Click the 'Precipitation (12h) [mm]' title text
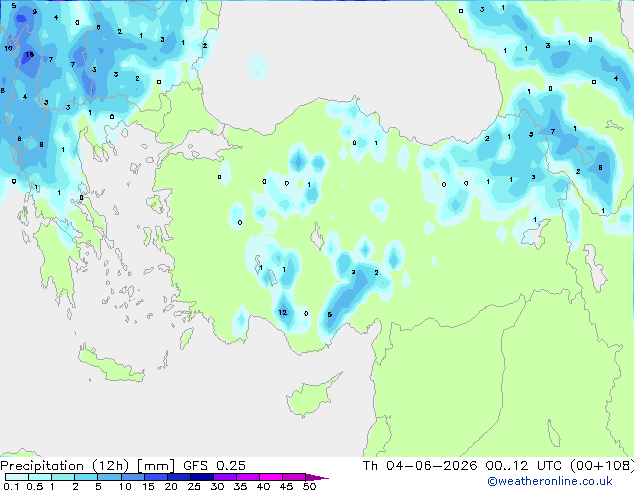This screenshot has width=634, height=490. 88,466
